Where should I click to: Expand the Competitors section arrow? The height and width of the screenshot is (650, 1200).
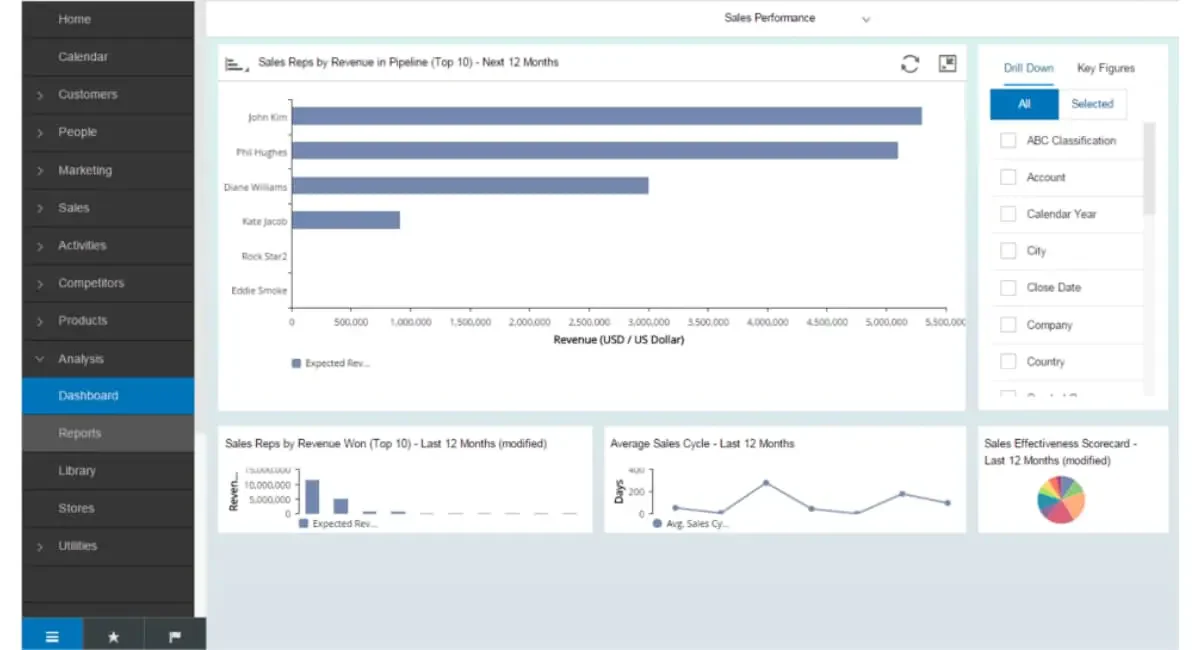[x=40, y=284]
